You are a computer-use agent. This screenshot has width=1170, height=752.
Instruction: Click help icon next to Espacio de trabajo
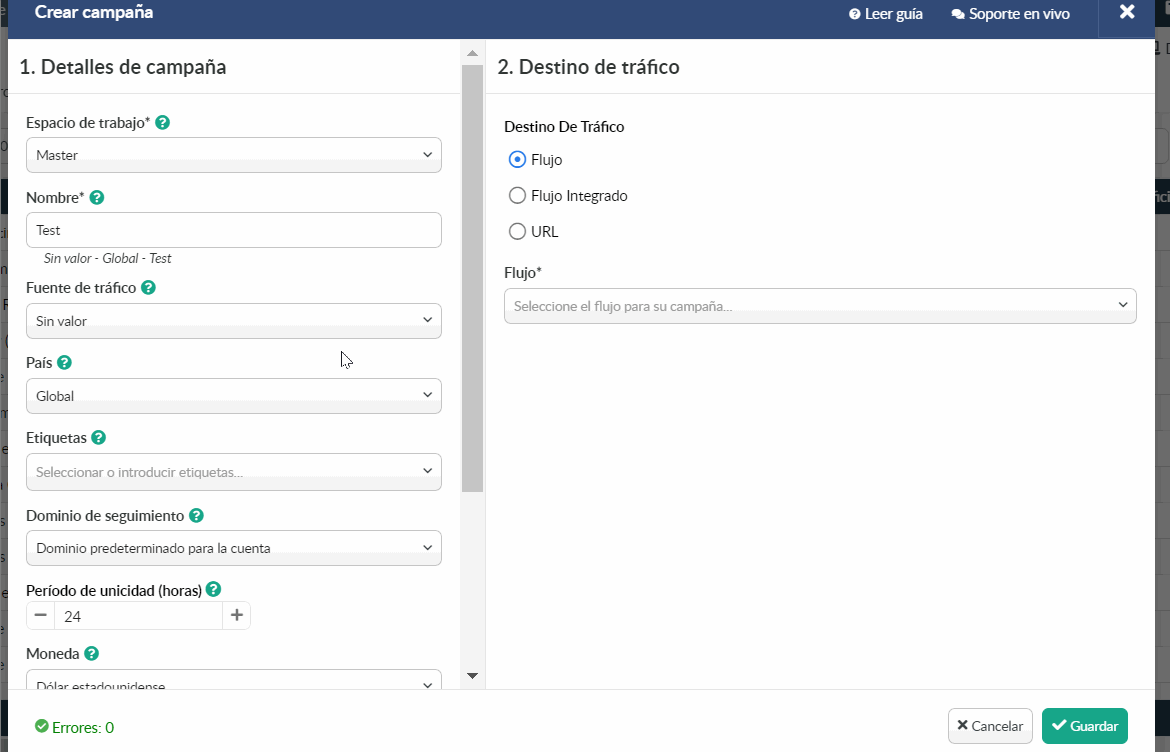(163, 122)
